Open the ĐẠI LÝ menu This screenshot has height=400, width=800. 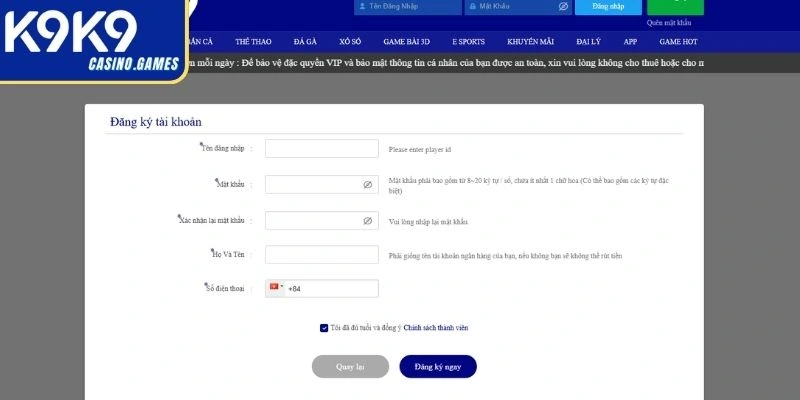point(588,42)
